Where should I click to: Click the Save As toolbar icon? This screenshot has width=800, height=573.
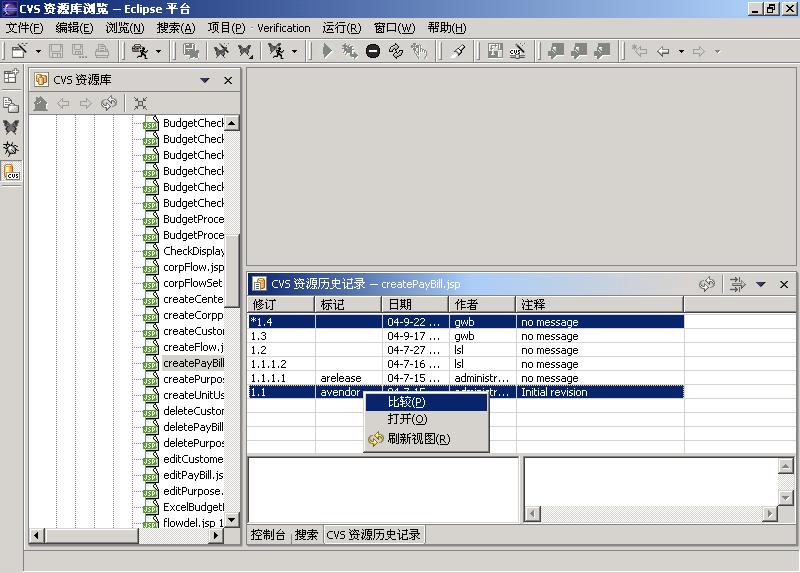pos(79,51)
